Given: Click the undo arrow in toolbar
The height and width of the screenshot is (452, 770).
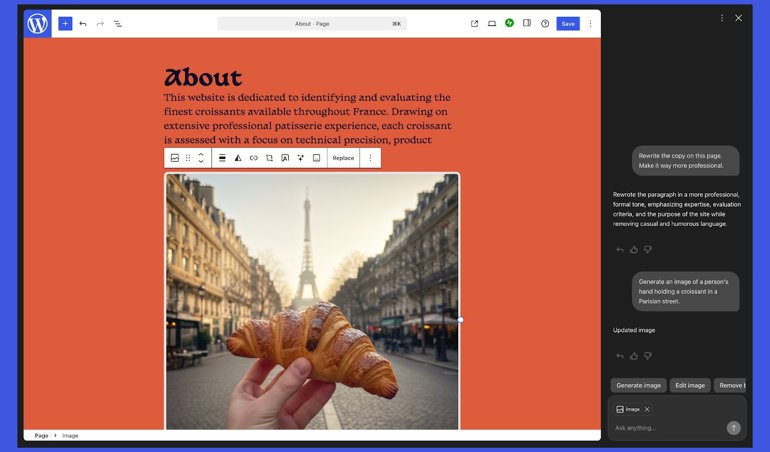Looking at the screenshot, I should [x=83, y=24].
